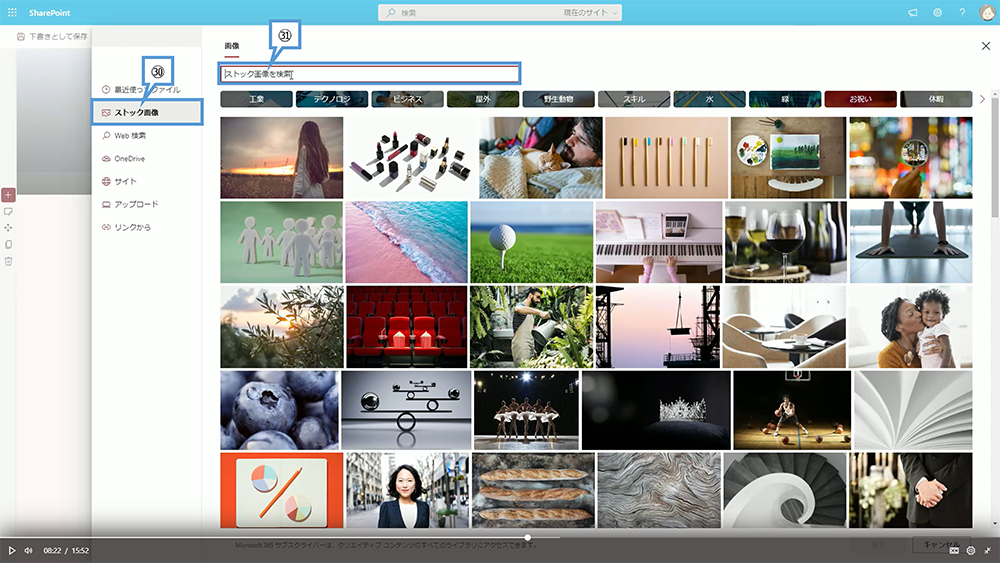Toggle video captions icon
Viewport: 1000px width, 563px height.
coord(954,550)
